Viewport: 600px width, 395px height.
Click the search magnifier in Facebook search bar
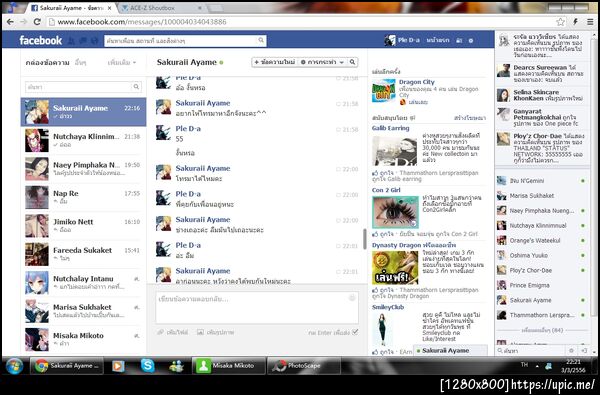coord(261,40)
